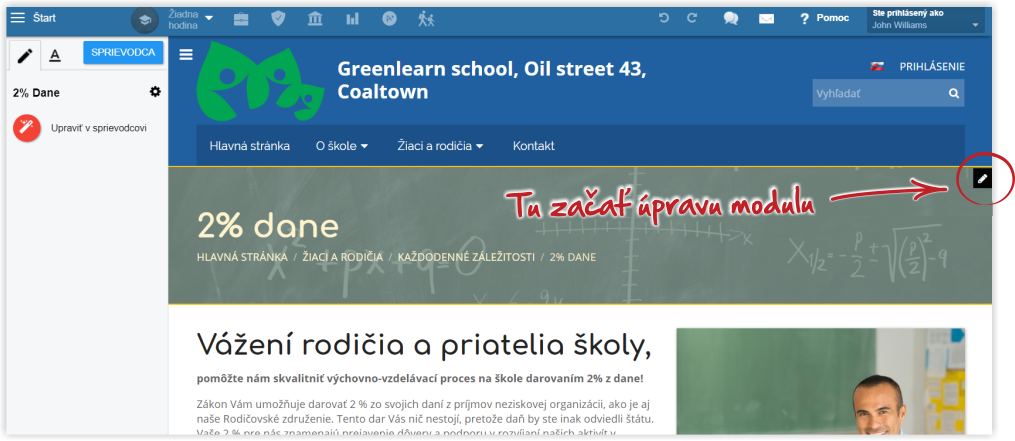This screenshot has height=441, width=1015.
Task: Switch to the pencil edit tab
Action: (25, 56)
